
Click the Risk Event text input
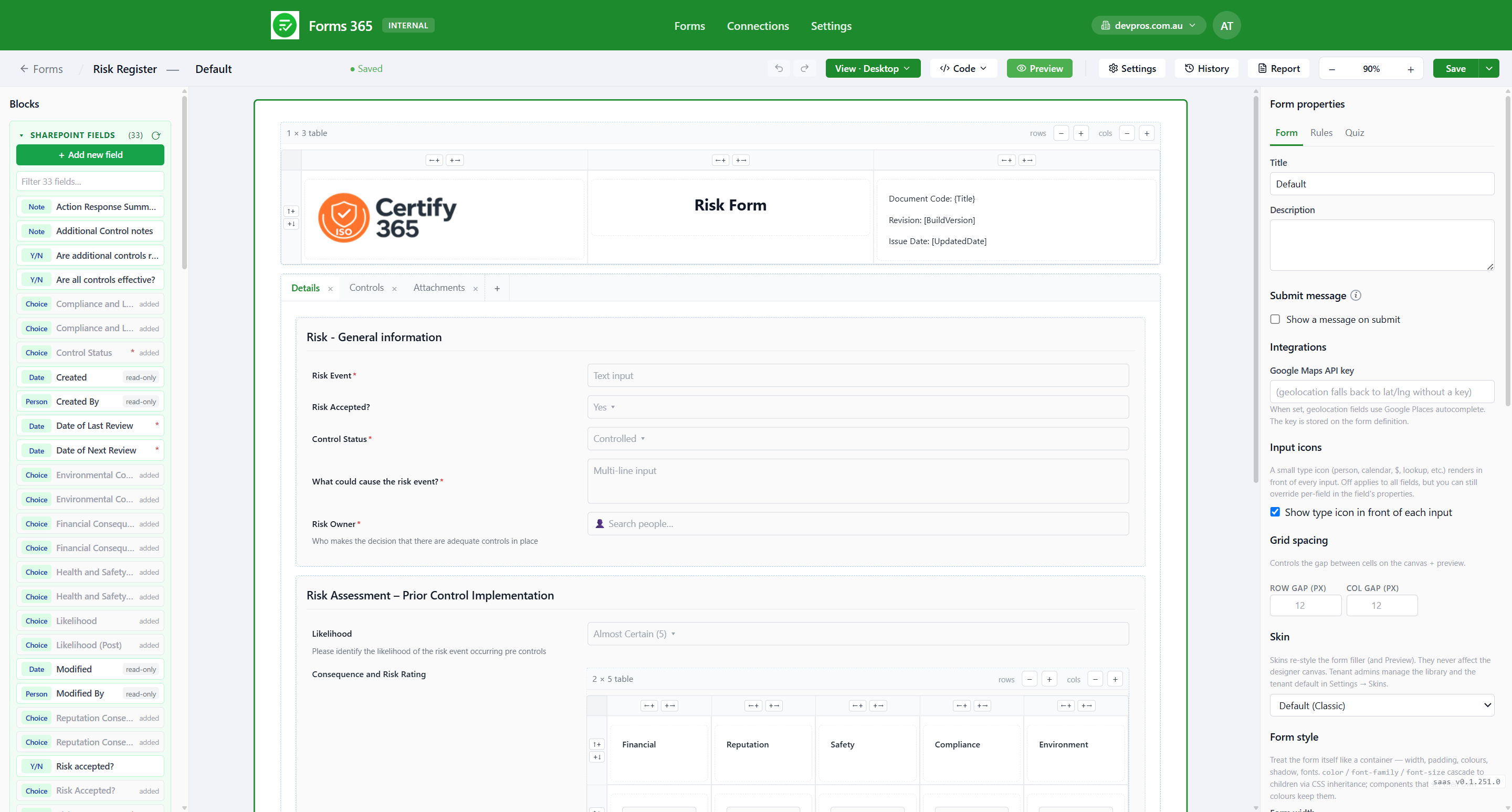(857, 375)
